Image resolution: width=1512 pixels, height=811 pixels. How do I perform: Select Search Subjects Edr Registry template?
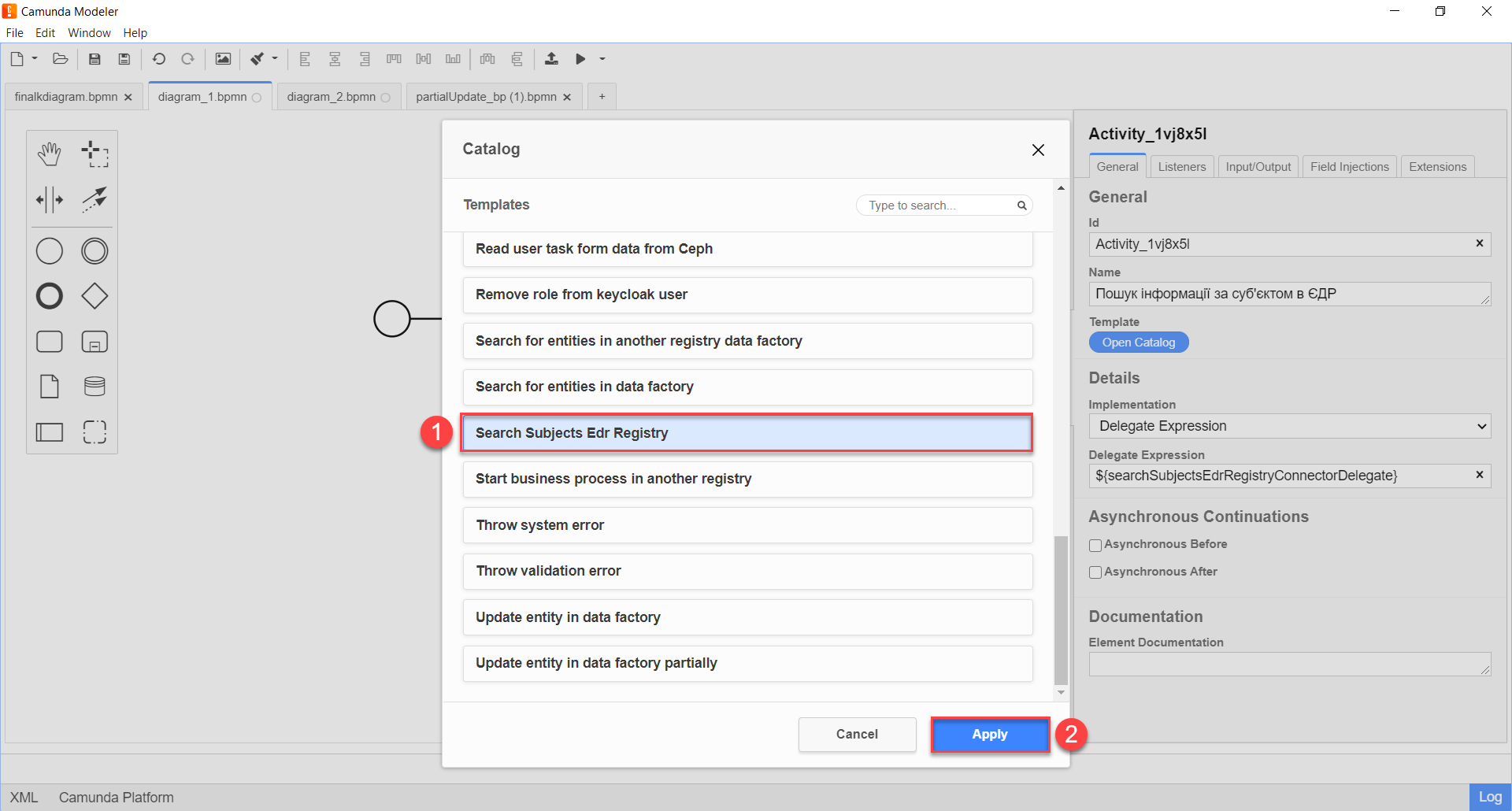[747, 433]
